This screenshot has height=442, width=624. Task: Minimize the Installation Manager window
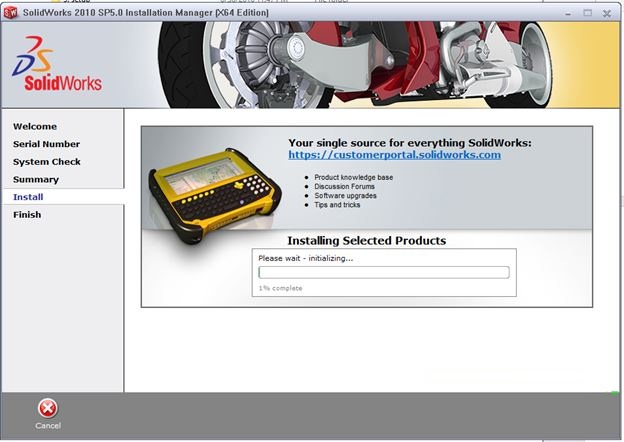pos(568,13)
